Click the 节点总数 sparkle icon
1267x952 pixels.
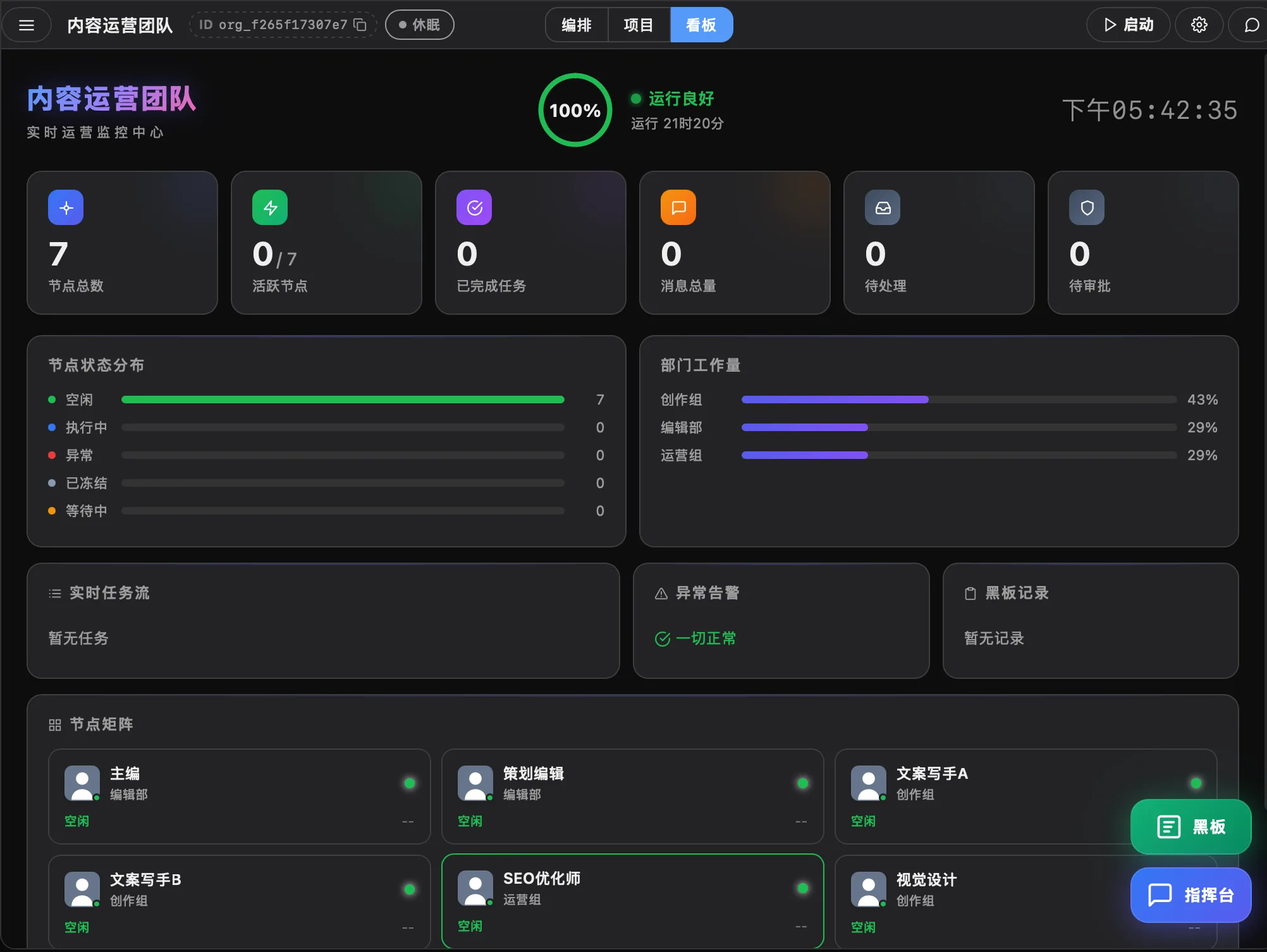pos(66,207)
